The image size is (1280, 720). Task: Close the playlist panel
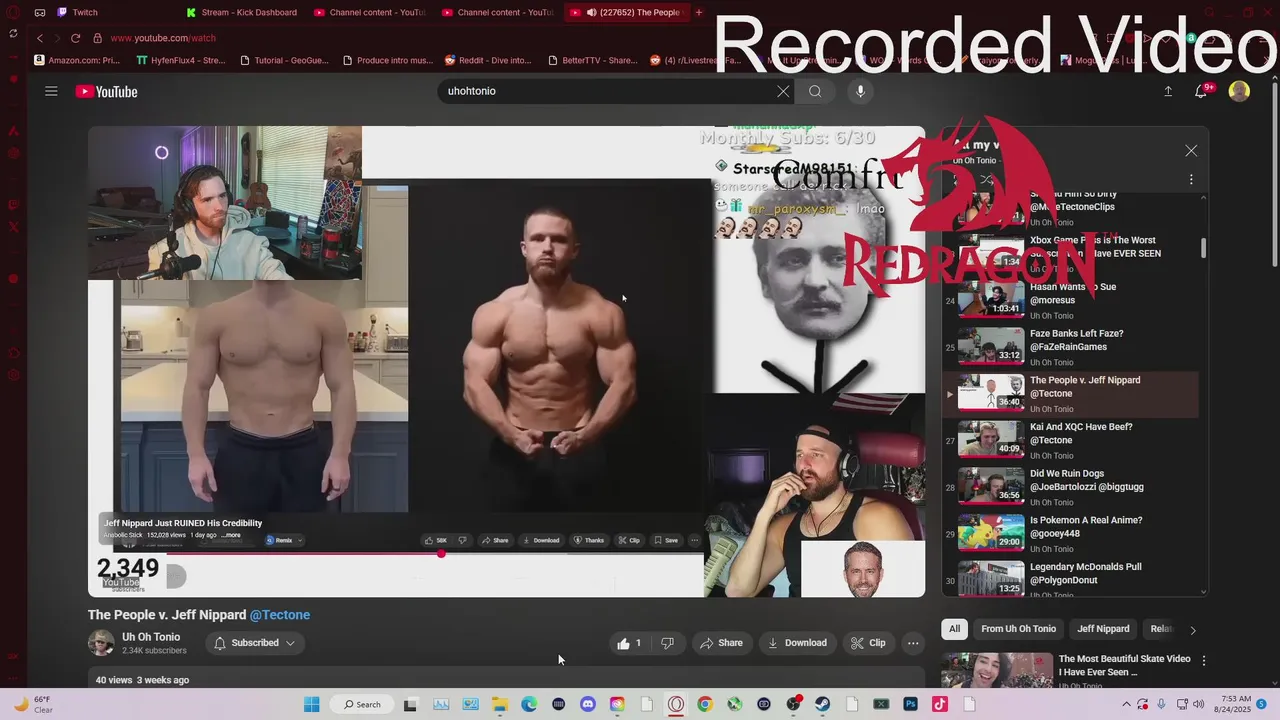point(1191,151)
